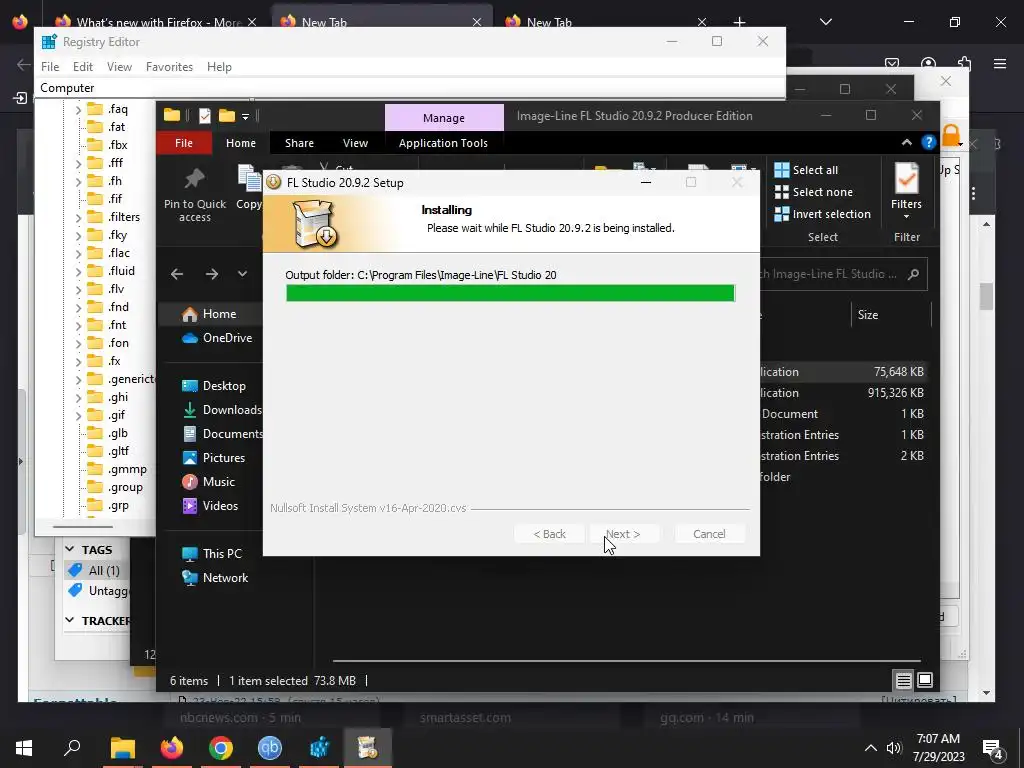Open OneDrive in navigation pane

pyautogui.click(x=217, y=338)
